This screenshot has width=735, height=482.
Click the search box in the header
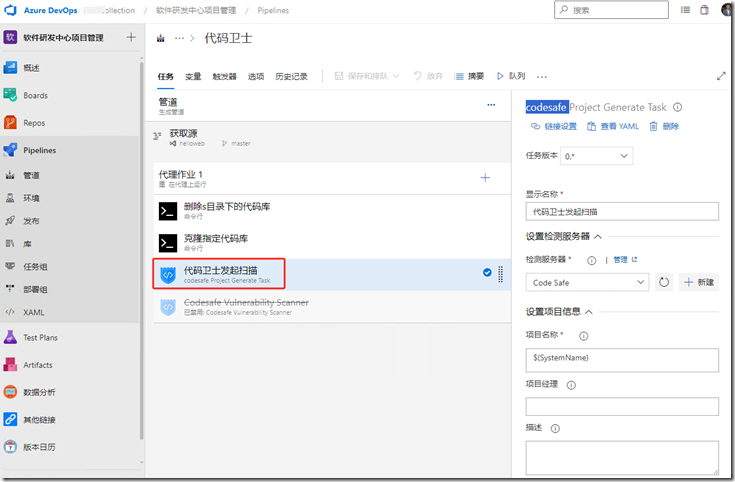(x=611, y=10)
